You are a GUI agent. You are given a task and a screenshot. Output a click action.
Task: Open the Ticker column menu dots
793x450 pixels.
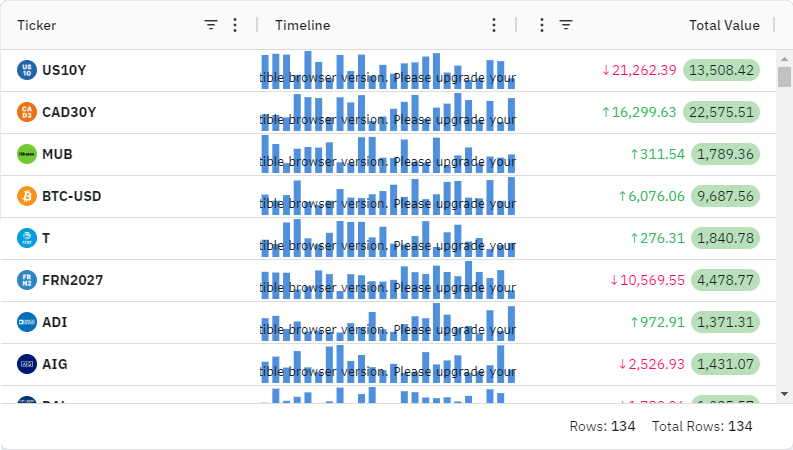pos(235,25)
